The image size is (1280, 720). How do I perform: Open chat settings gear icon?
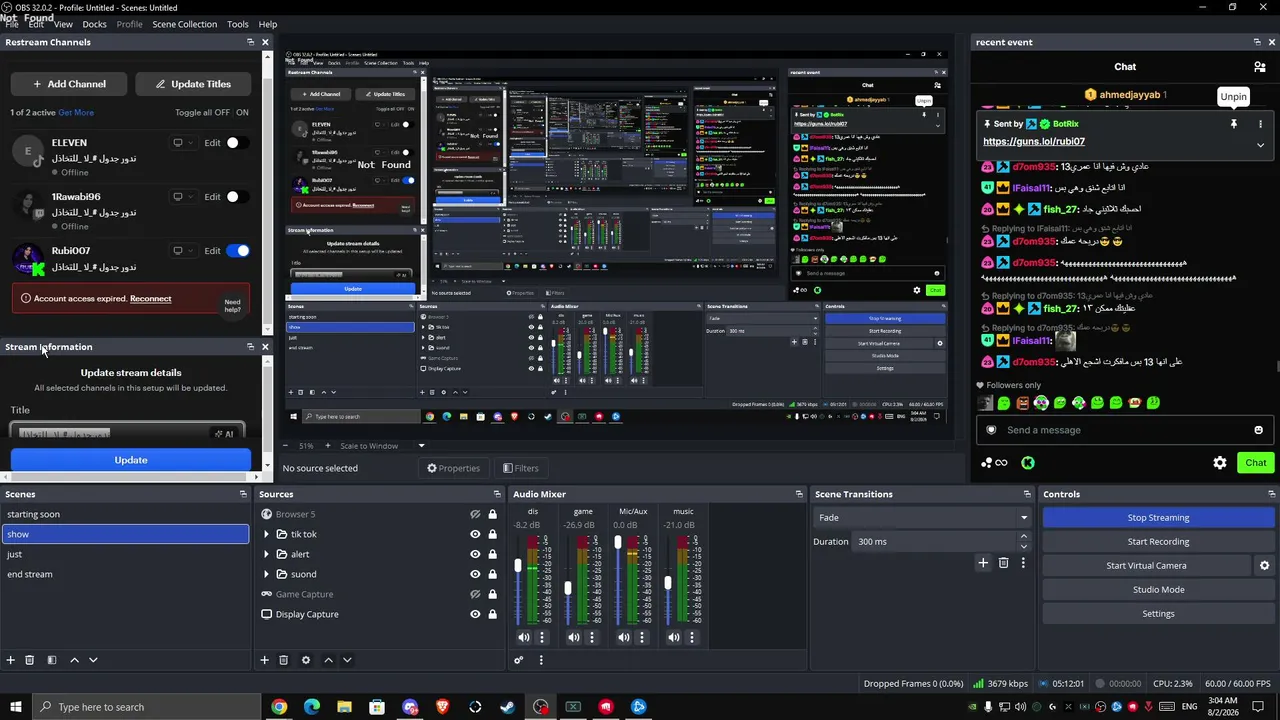pyautogui.click(x=1220, y=463)
